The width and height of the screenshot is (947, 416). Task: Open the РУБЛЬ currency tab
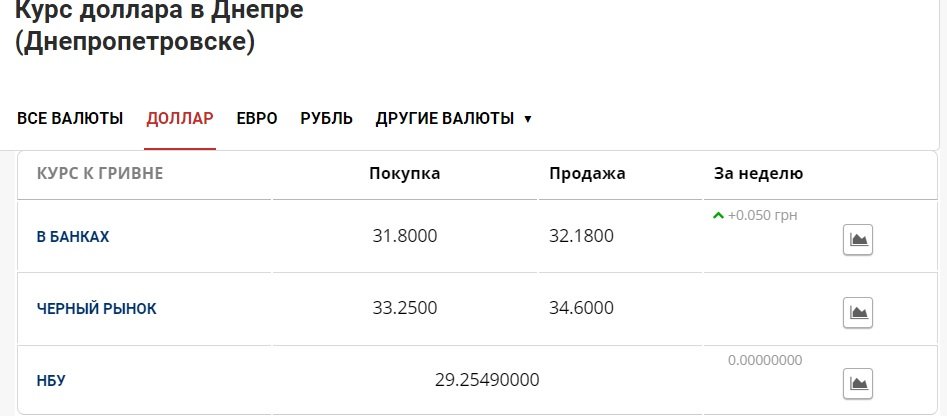tap(326, 118)
